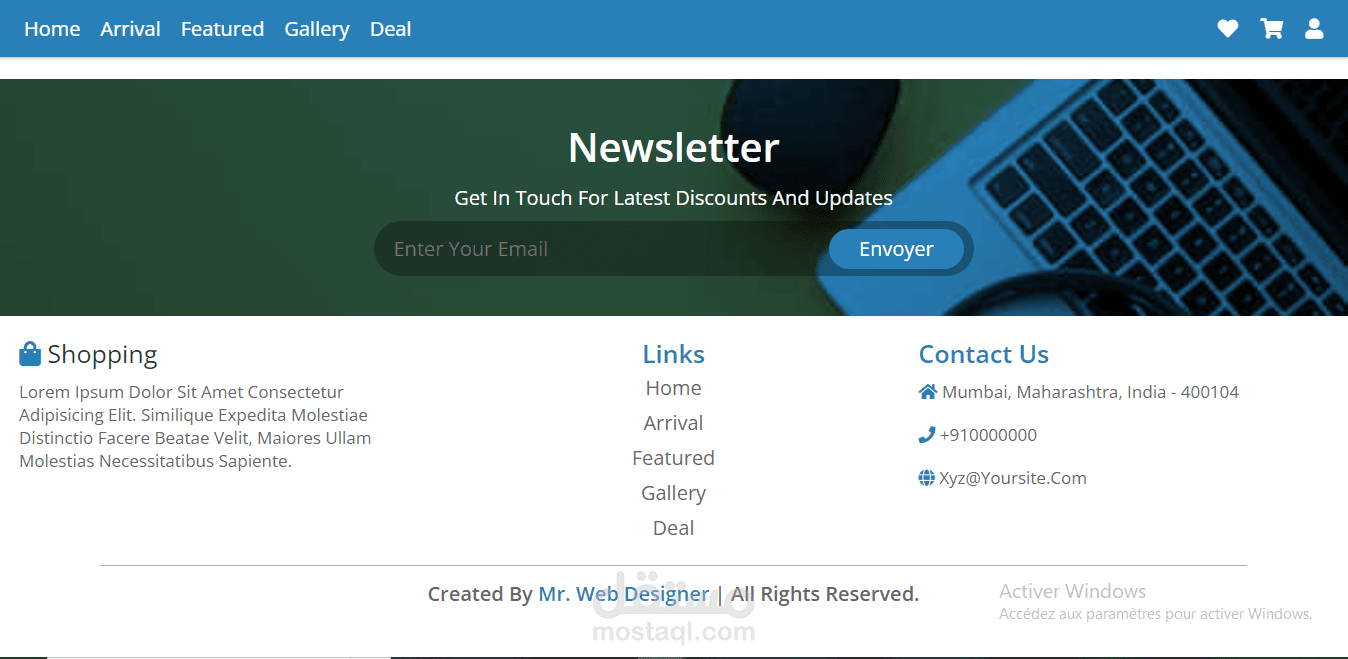The height and width of the screenshot is (659, 1348).
Task: Click the shopping bag logo icon
Action: [30, 354]
